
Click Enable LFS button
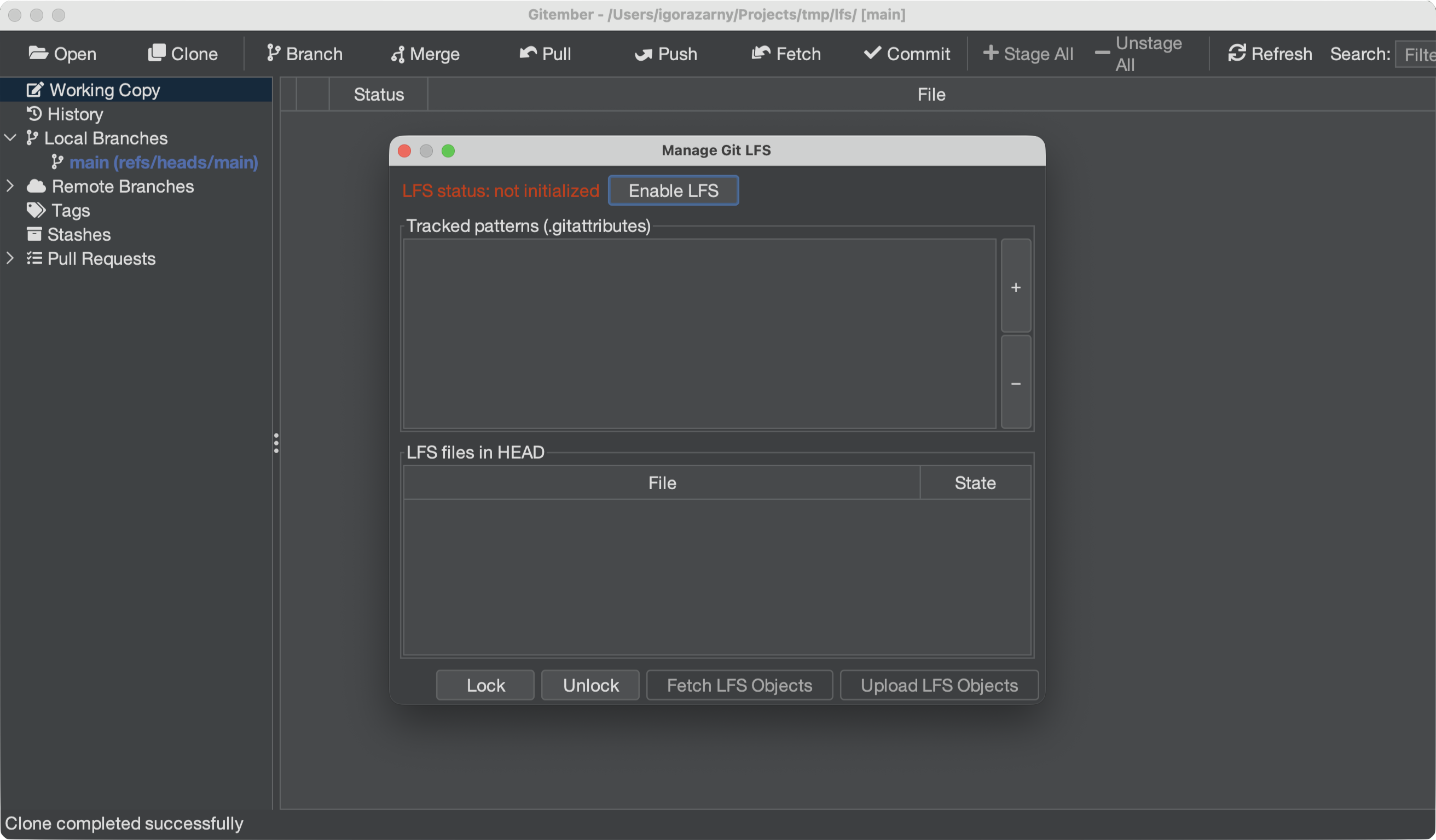(x=673, y=190)
